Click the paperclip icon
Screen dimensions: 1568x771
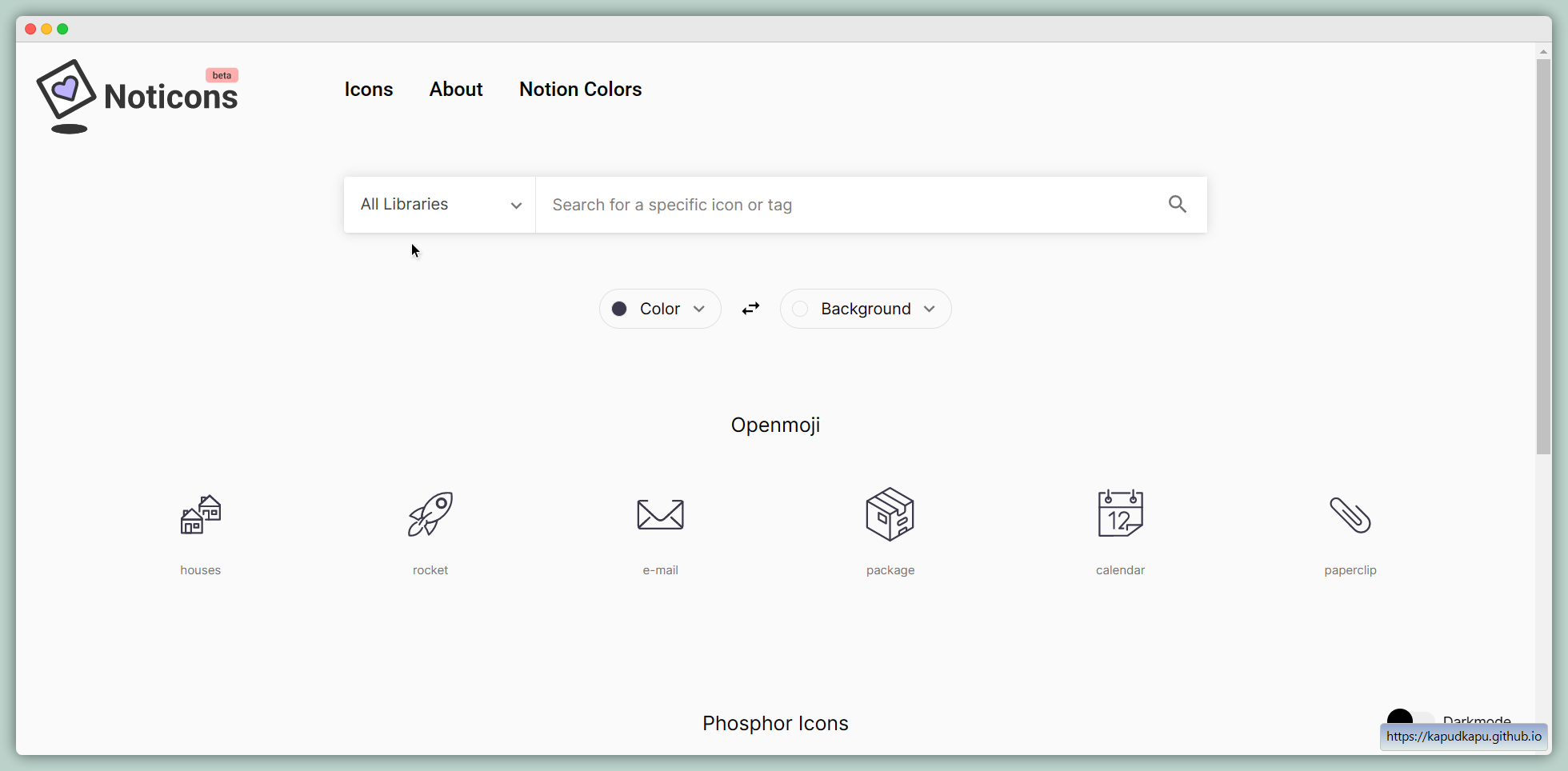[x=1350, y=514]
